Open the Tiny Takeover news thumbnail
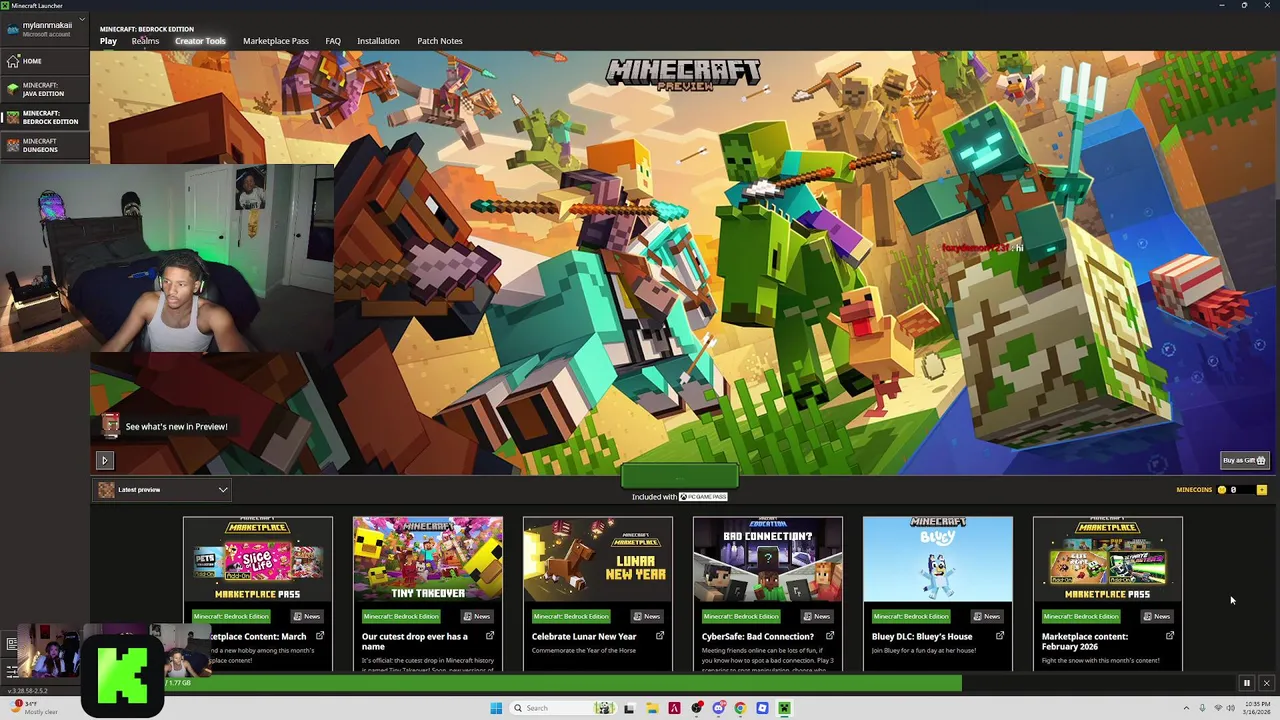 (x=428, y=559)
